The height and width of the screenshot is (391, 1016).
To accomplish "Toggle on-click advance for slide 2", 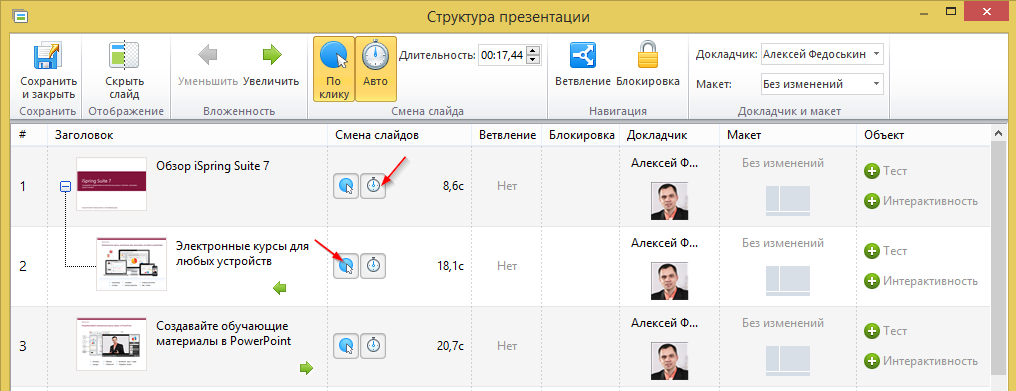I will point(346,266).
